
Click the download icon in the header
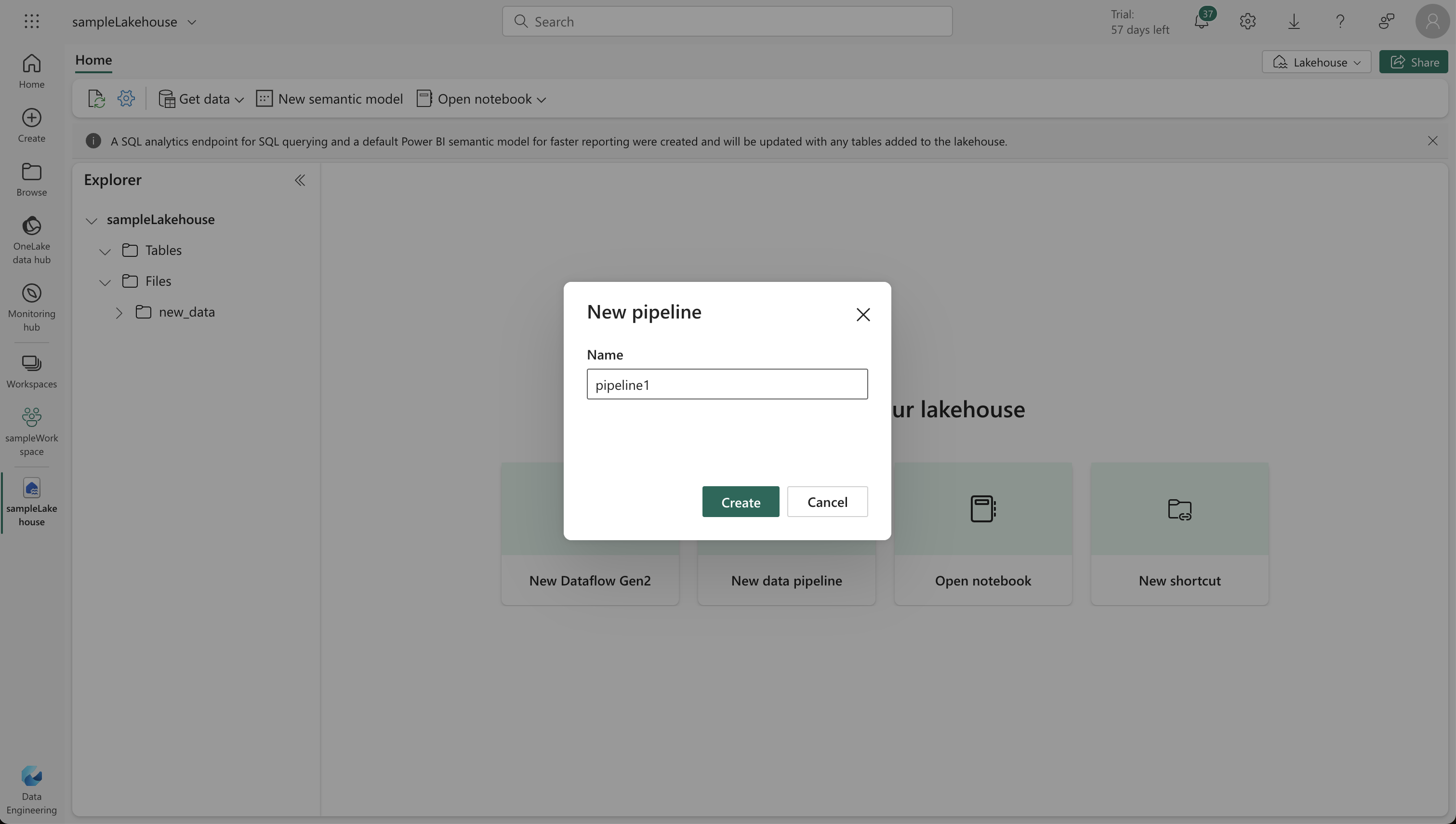(1294, 22)
